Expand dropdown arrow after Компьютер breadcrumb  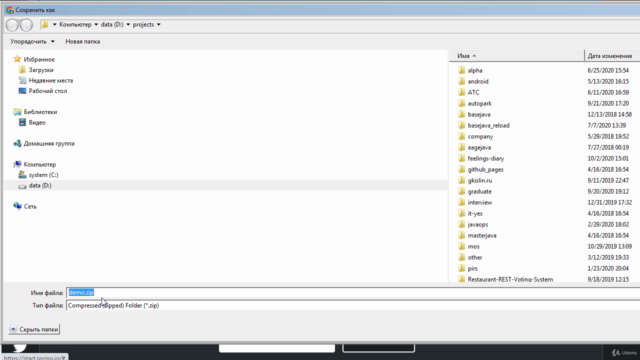click(x=96, y=24)
